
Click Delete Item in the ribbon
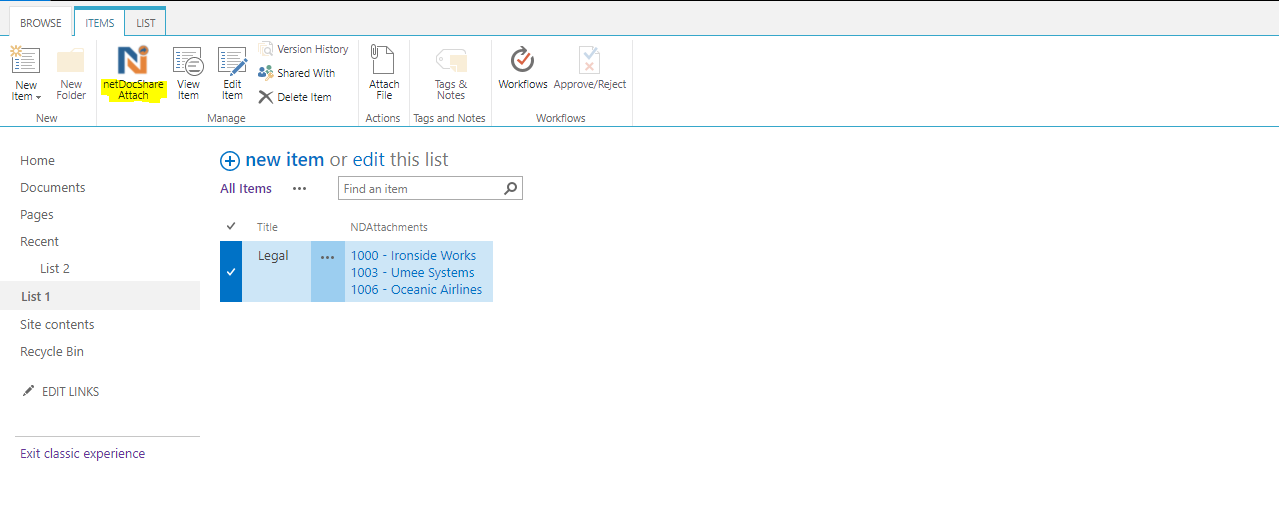point(295,97)
